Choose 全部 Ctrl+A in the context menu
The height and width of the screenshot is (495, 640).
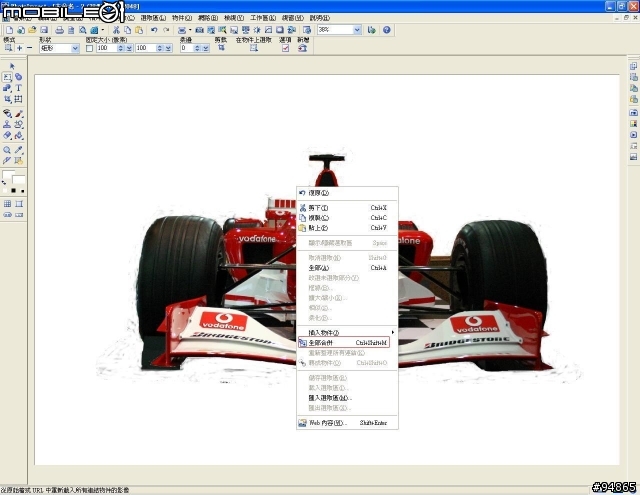347,268
